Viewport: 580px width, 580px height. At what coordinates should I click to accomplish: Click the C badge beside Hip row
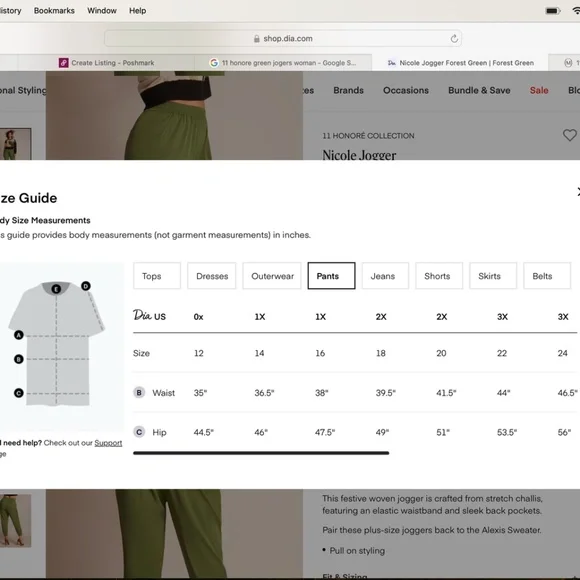click(139, 432)
